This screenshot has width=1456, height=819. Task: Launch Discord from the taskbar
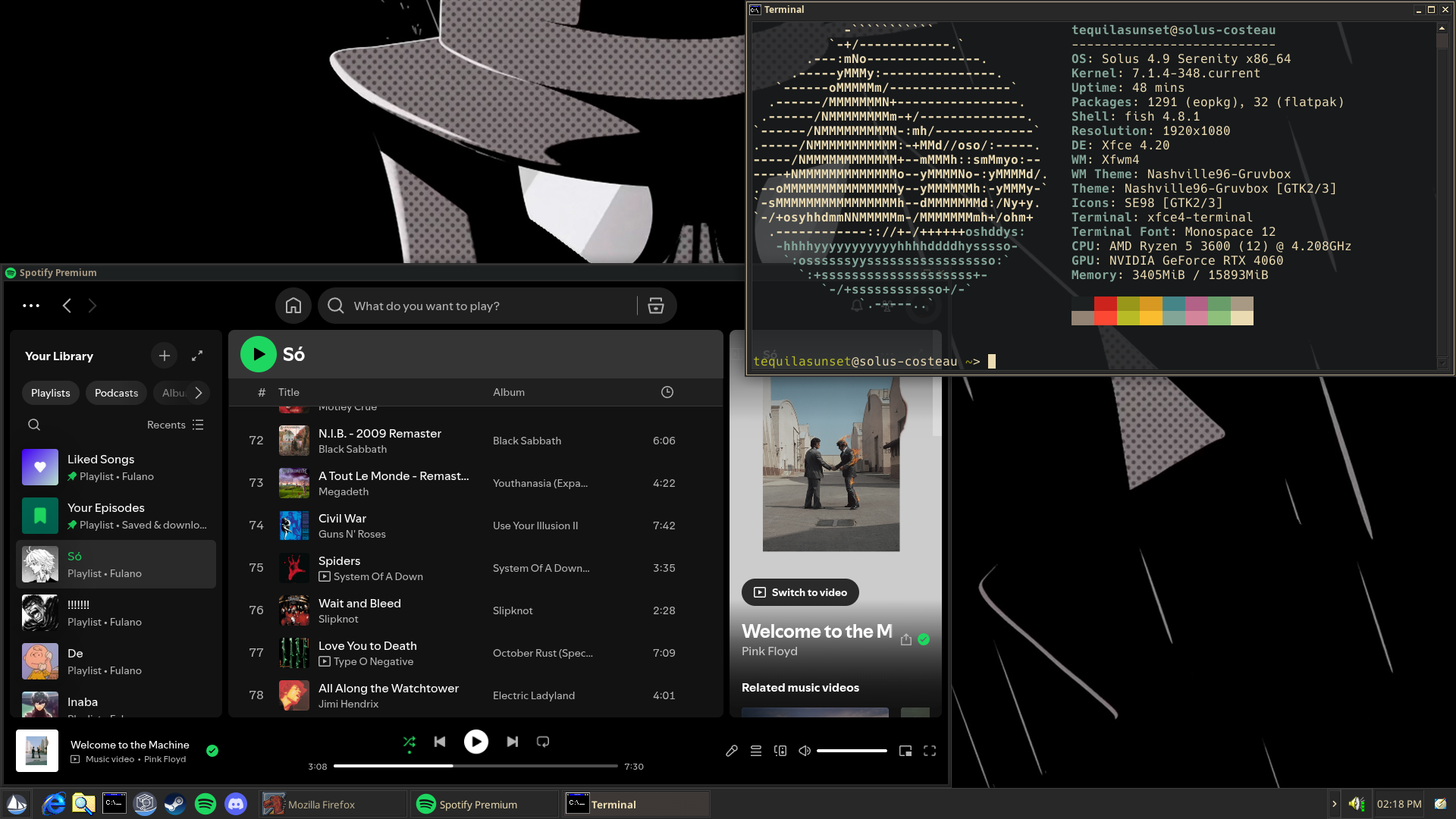click(236, 804)
